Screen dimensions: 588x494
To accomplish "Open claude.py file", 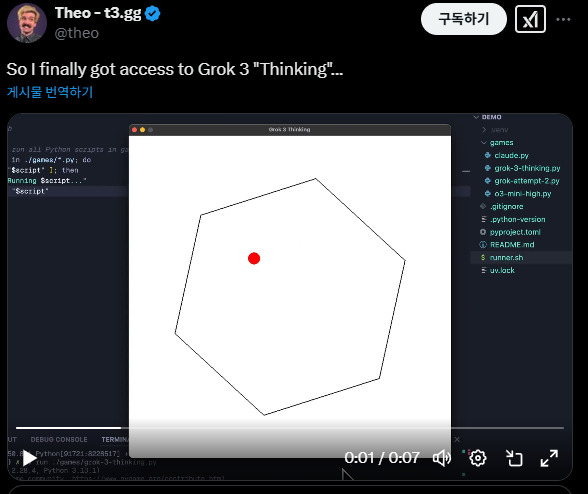I will point(511,155).
